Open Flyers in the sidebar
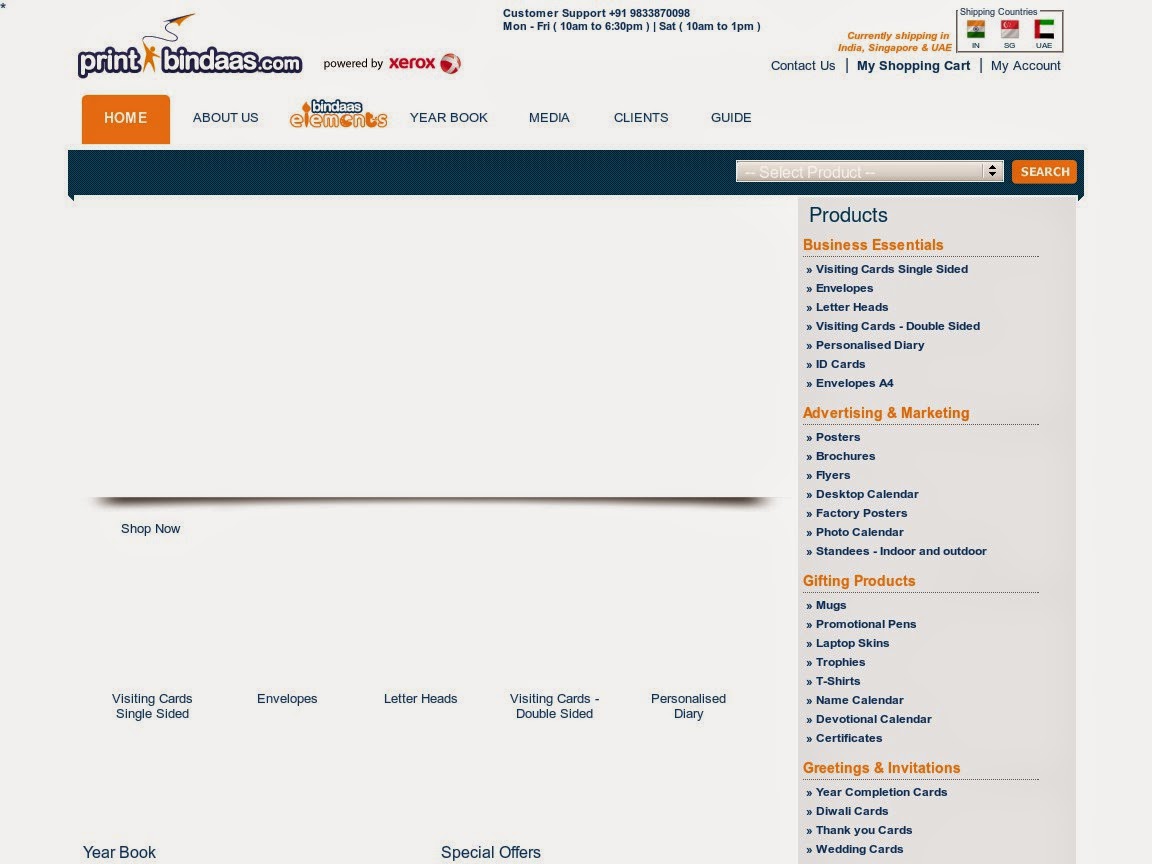The image size is (1152, 864). coord(832,475)
